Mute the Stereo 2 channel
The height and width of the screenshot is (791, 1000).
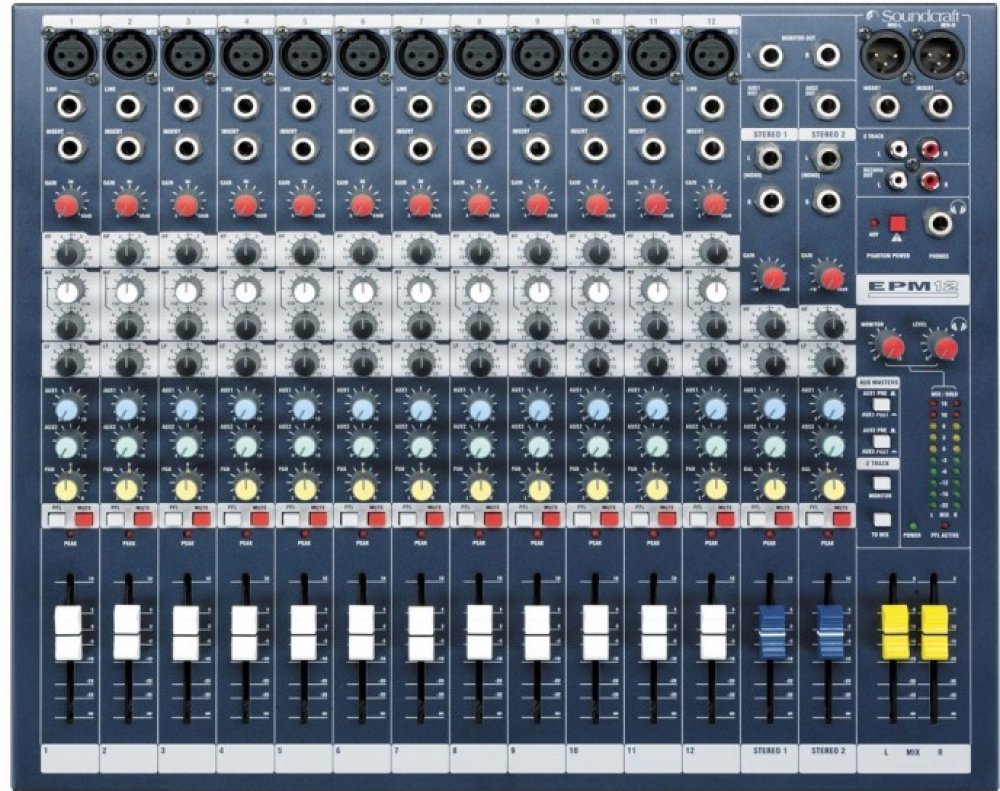839,518
